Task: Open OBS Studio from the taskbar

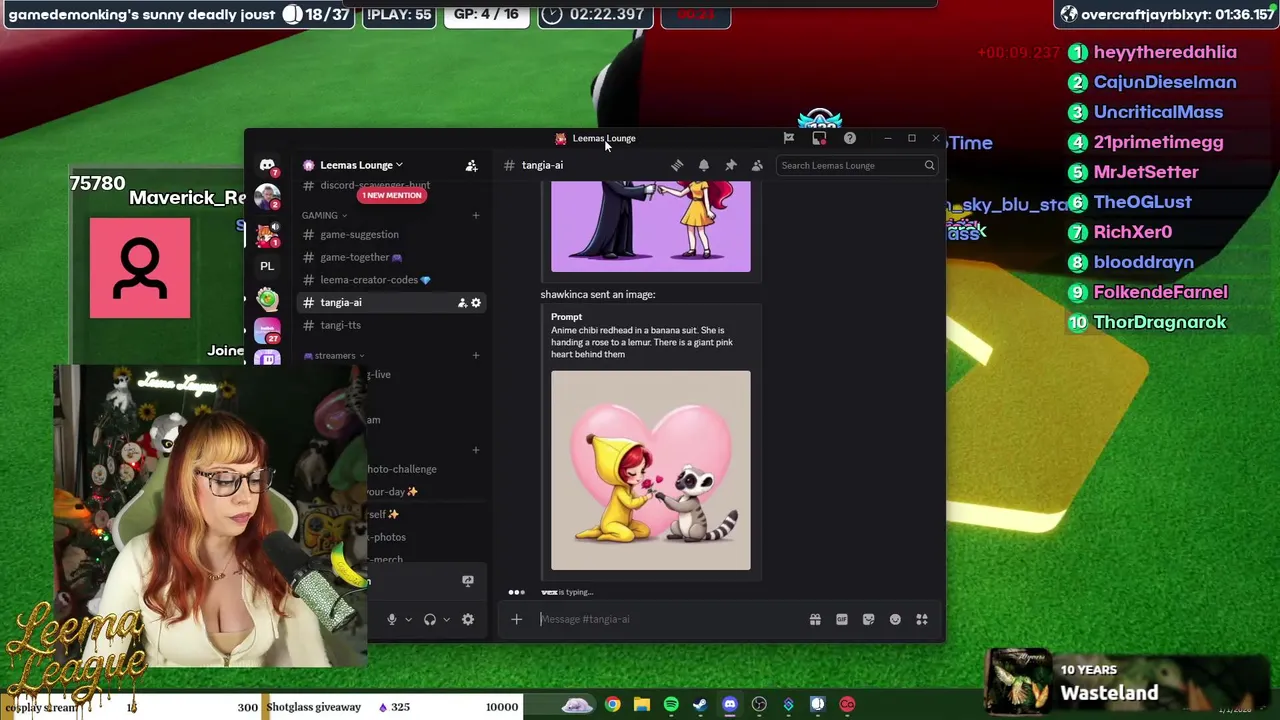Action: point(759,705)
